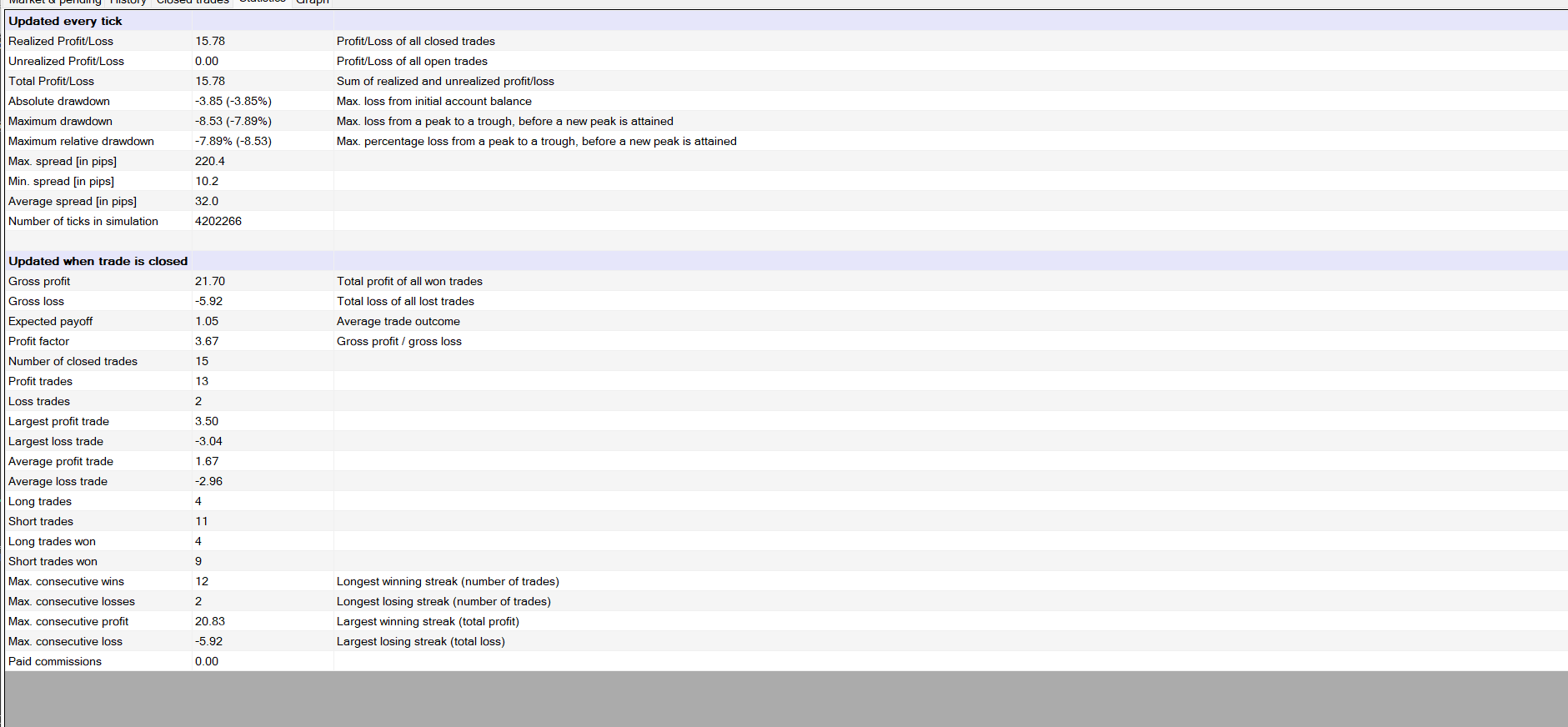Click the Unrealized Profit/Loss label
The height and width of the screenshot is (727, 1568).
[x=66, y=61]
